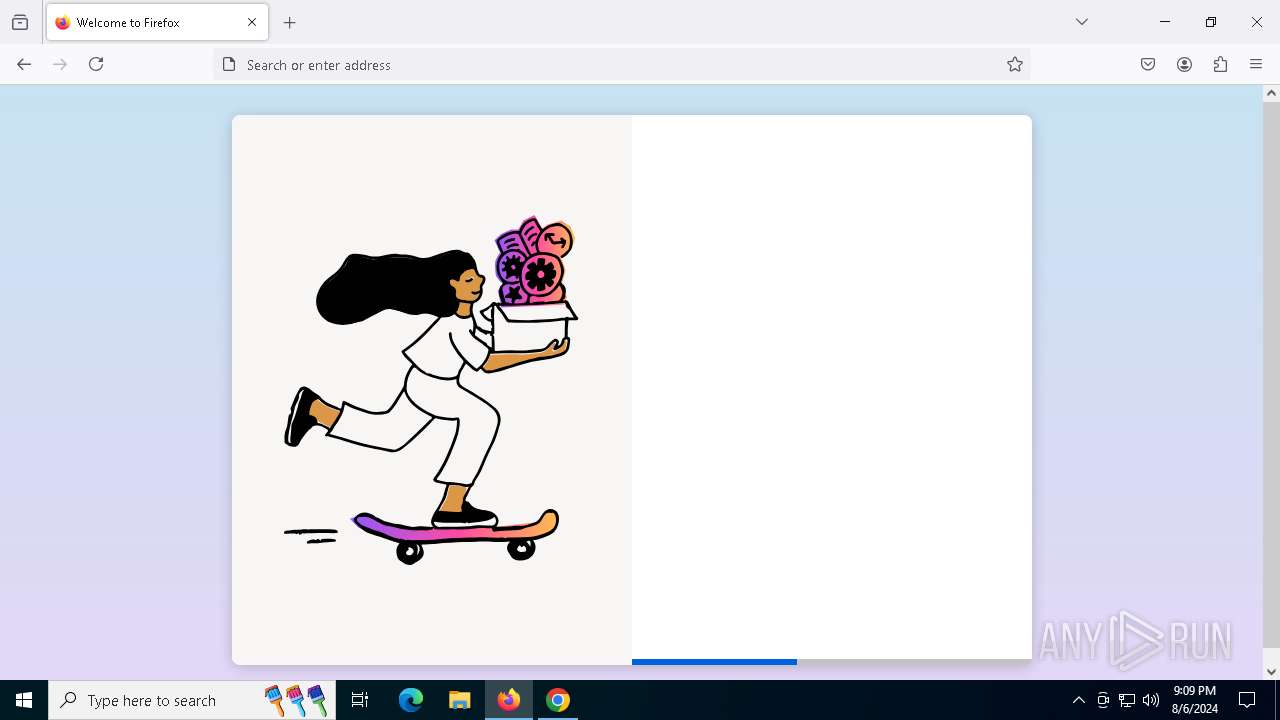Show hidden system tray icons
The image size is (1280, 720).
[1078, 700]
